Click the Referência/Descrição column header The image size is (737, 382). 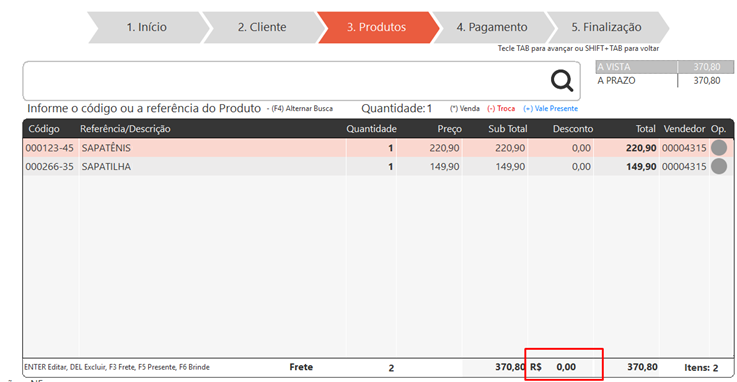(x=125, y=129)
